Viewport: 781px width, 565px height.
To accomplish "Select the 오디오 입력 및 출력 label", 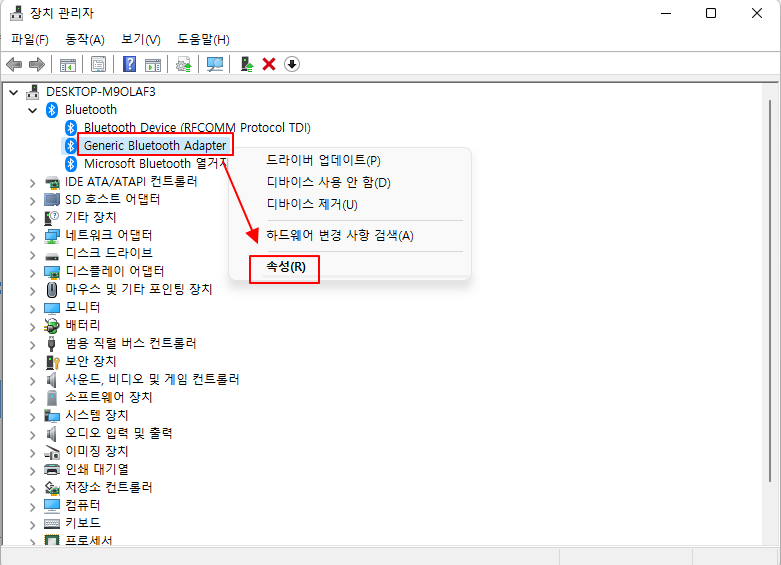I will [119, 433].
